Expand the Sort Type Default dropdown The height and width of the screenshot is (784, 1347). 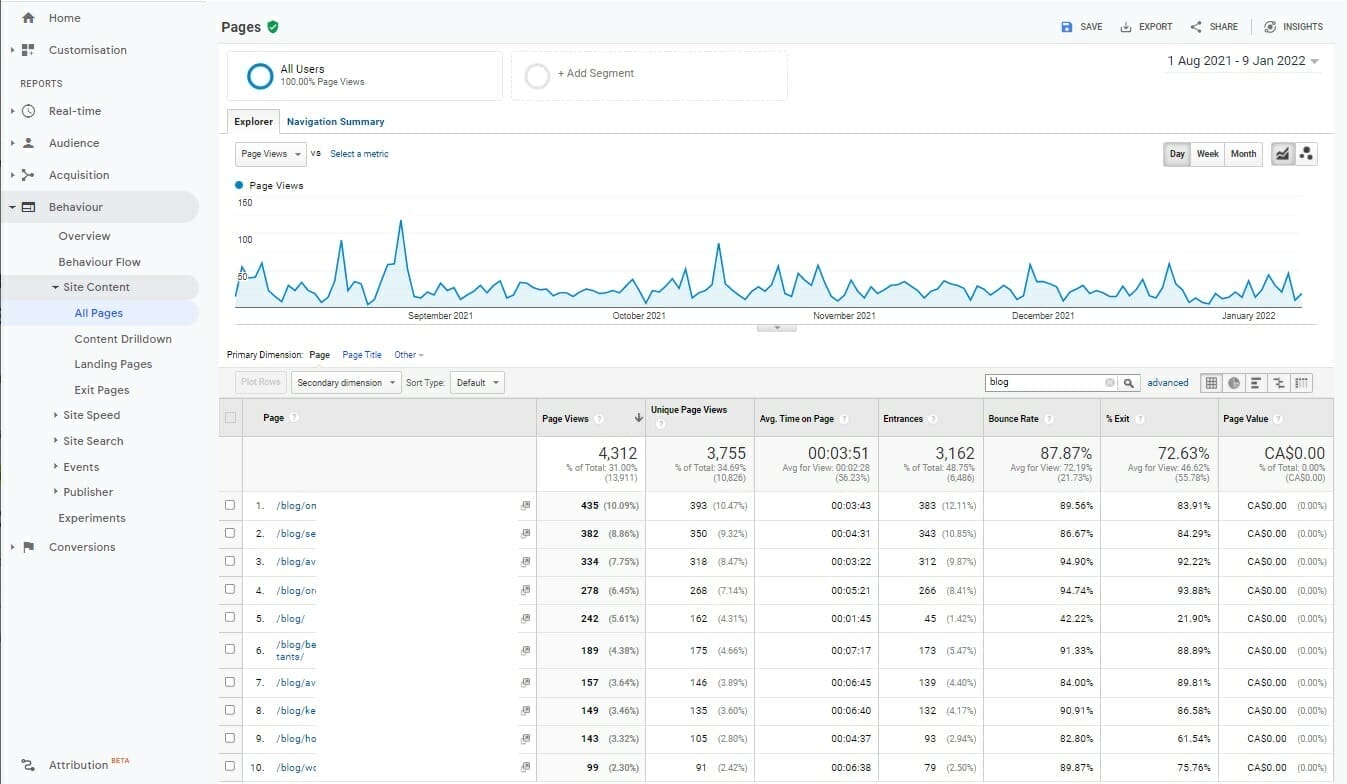[x=477, y=382]
